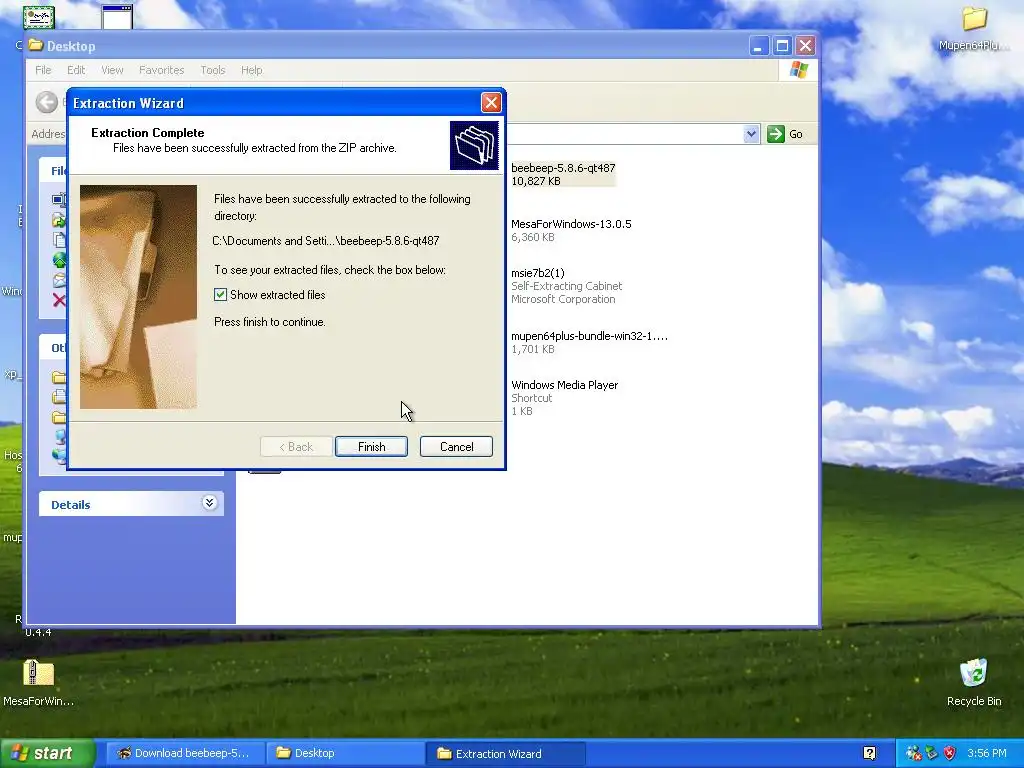Expand the address bar dropdown arrow

click(x=751, y=134)
